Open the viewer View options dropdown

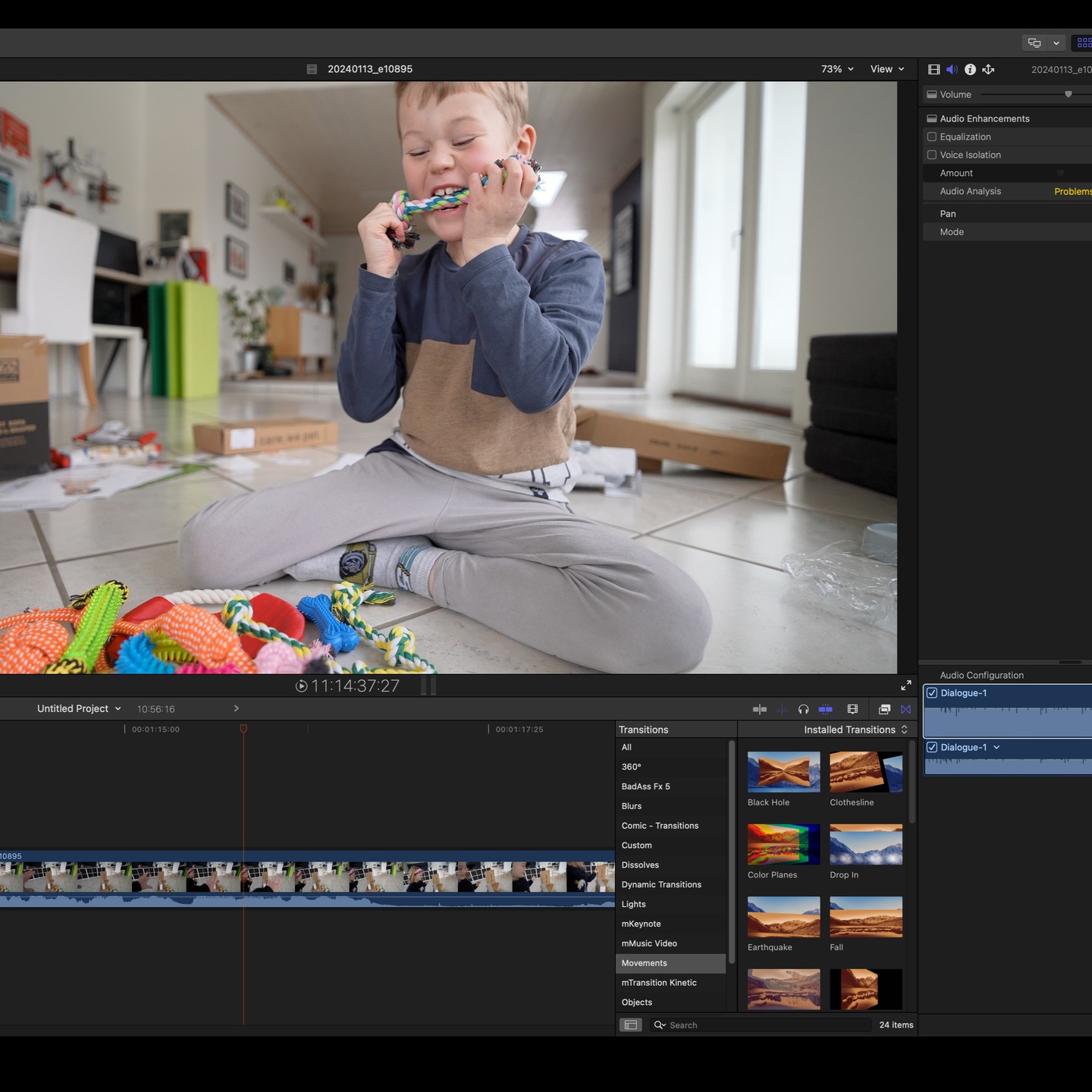tap(886, 69)
